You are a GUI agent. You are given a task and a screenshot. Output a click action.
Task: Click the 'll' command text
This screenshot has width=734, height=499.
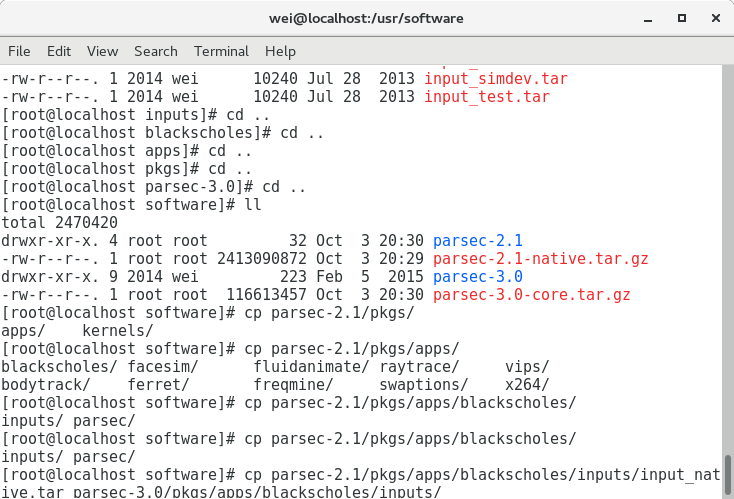253,205
